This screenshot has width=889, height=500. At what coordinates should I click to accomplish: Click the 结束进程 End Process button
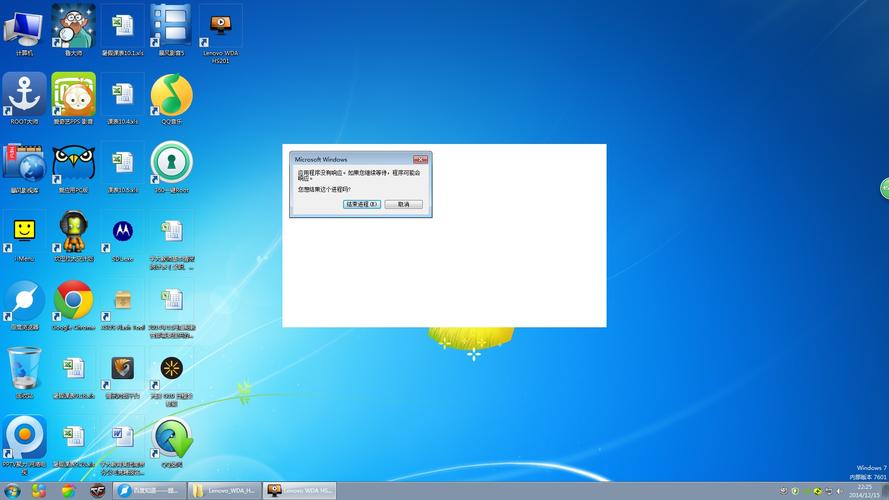361,204
